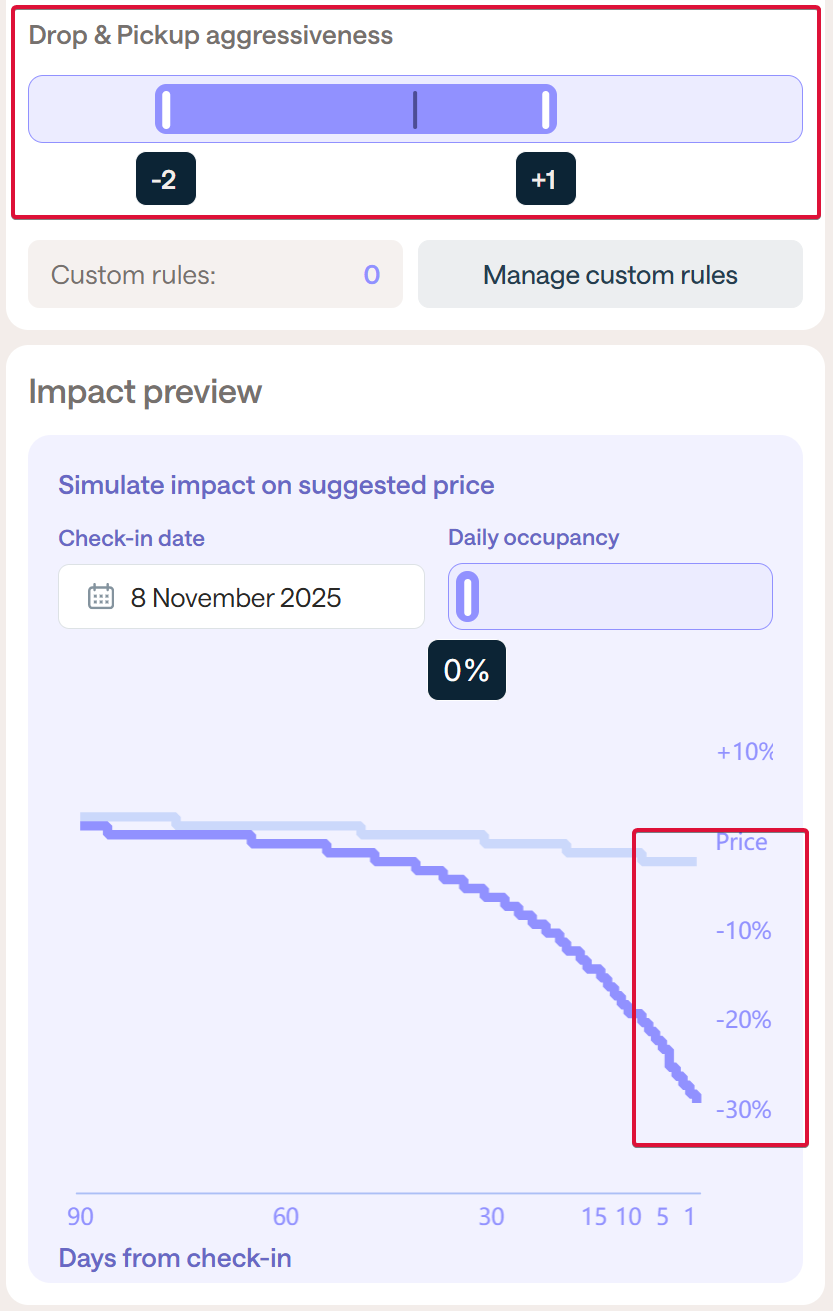Screen dimensions: 833x1311
Task: Click the 30 days mark on chart axis
Action: click(x=491, y=1217)
